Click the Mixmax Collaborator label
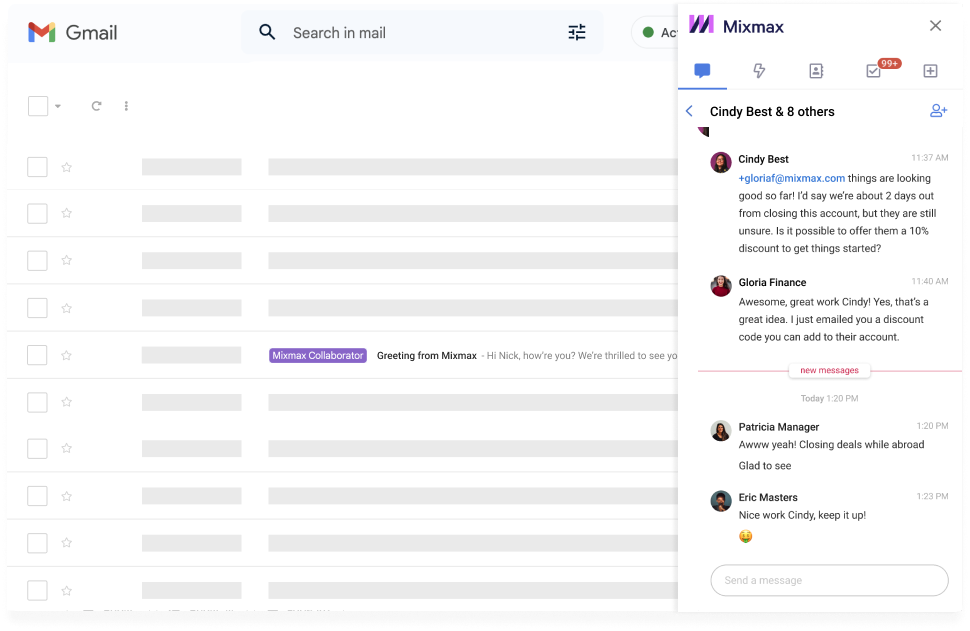The width and height of the screenshot is (970, 631). 318,355
